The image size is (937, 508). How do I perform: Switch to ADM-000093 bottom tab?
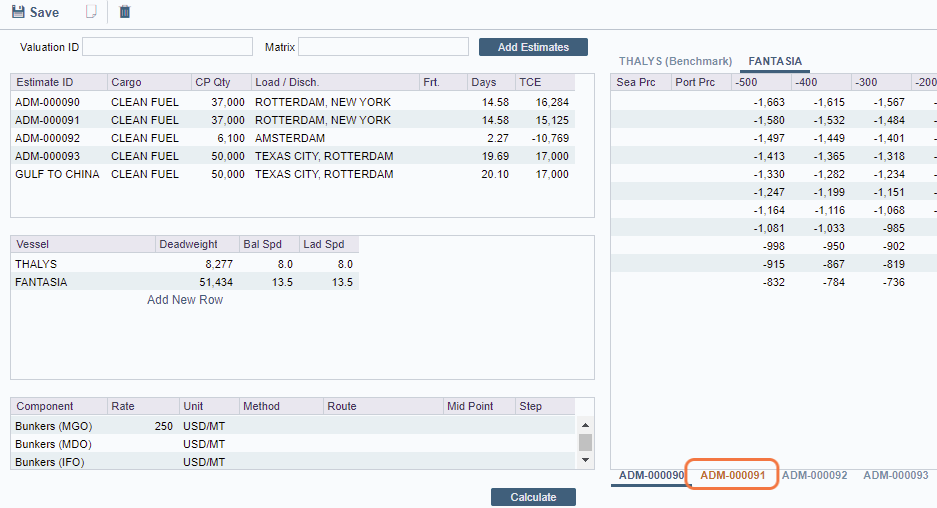point(895,476)
